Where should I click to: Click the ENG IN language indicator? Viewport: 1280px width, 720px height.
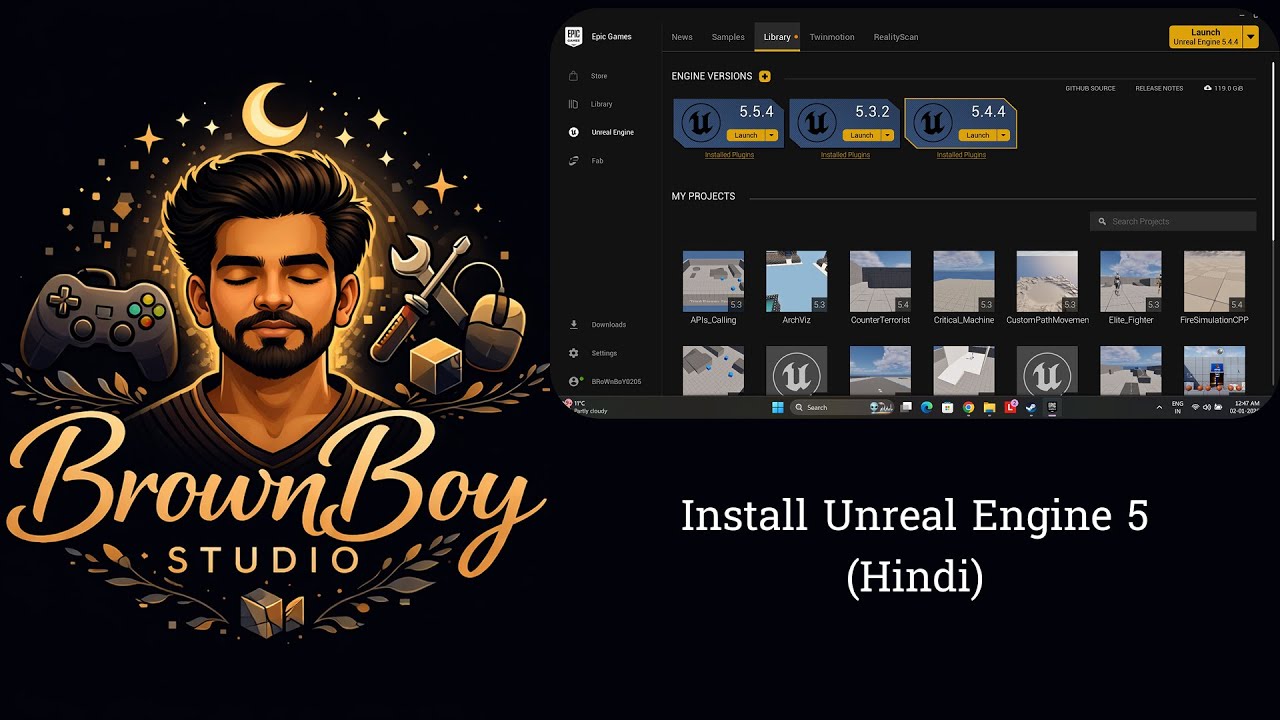pos(1177,407)
